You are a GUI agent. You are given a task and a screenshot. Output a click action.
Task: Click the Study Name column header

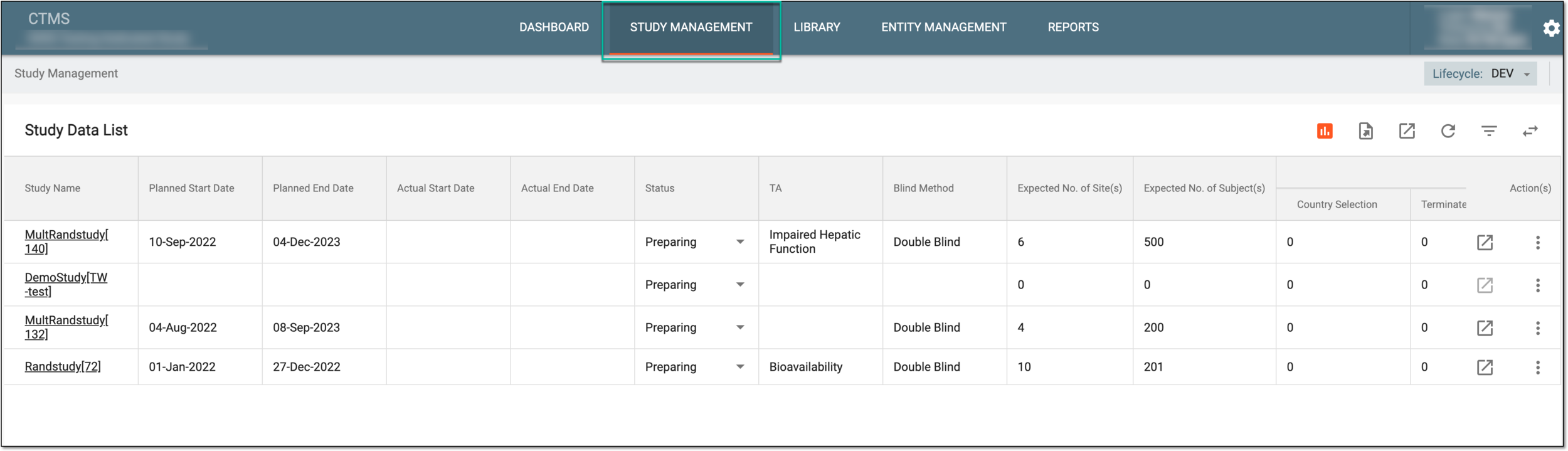coord(53,188)
